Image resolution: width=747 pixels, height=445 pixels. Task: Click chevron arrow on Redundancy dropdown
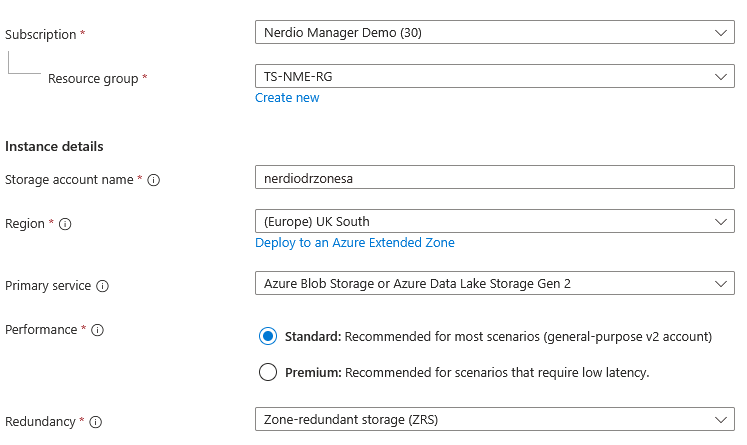(x=723, y=420)
